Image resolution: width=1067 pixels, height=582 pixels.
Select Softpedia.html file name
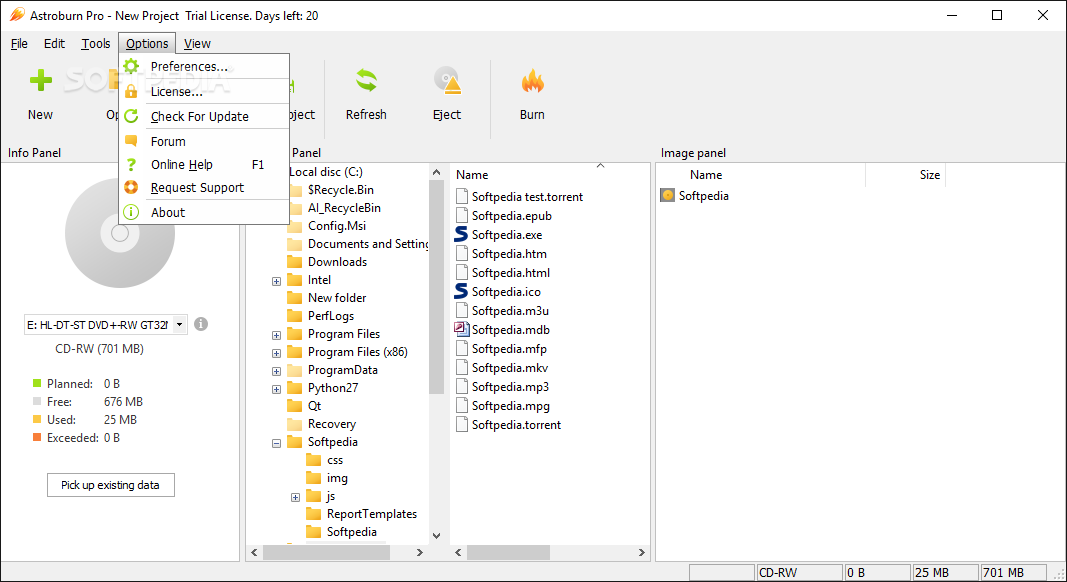pos(511,272)
